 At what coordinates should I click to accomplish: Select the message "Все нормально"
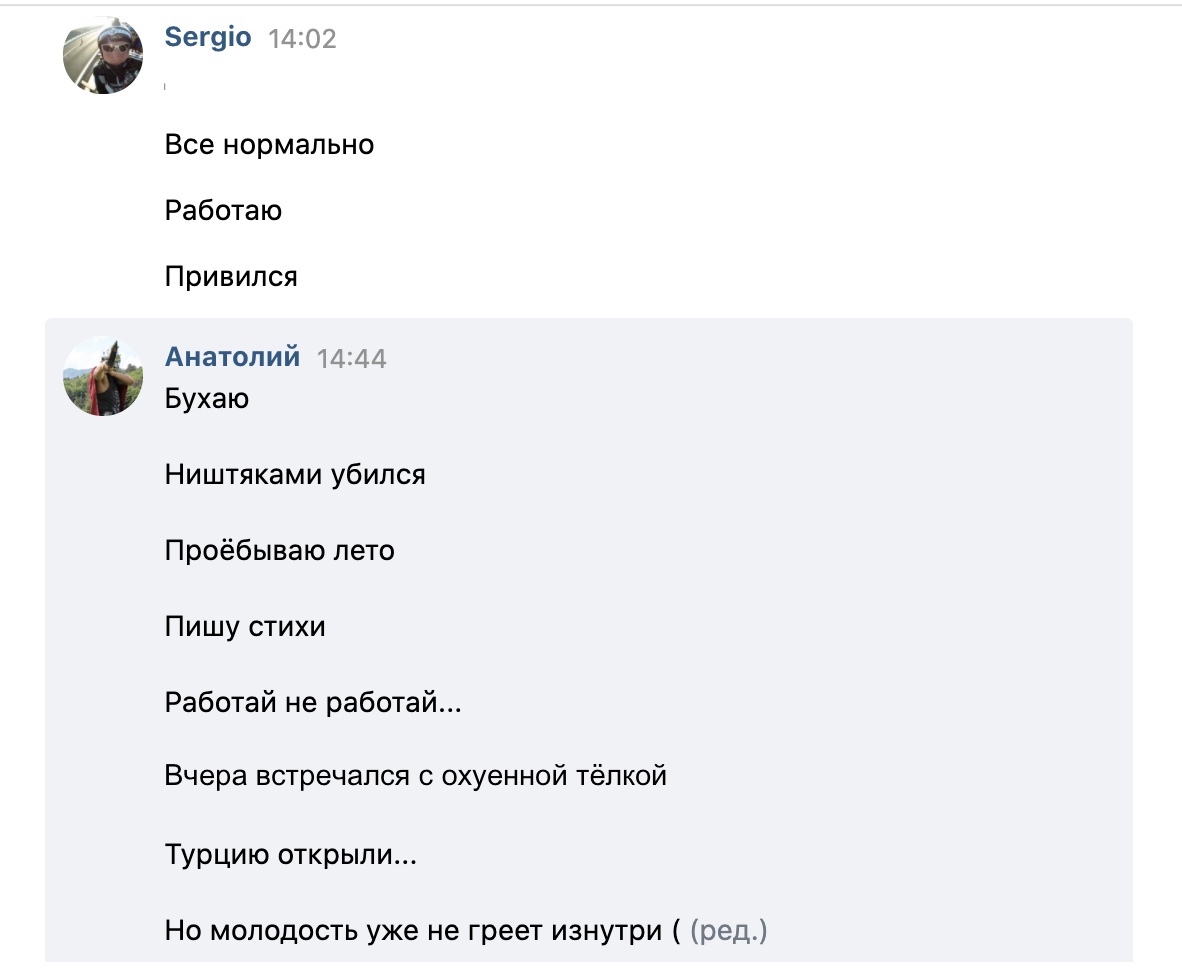tap(269, 145)
